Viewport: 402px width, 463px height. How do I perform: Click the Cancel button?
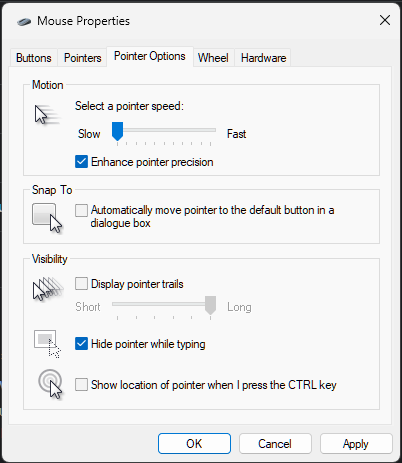tap(275, 444)
